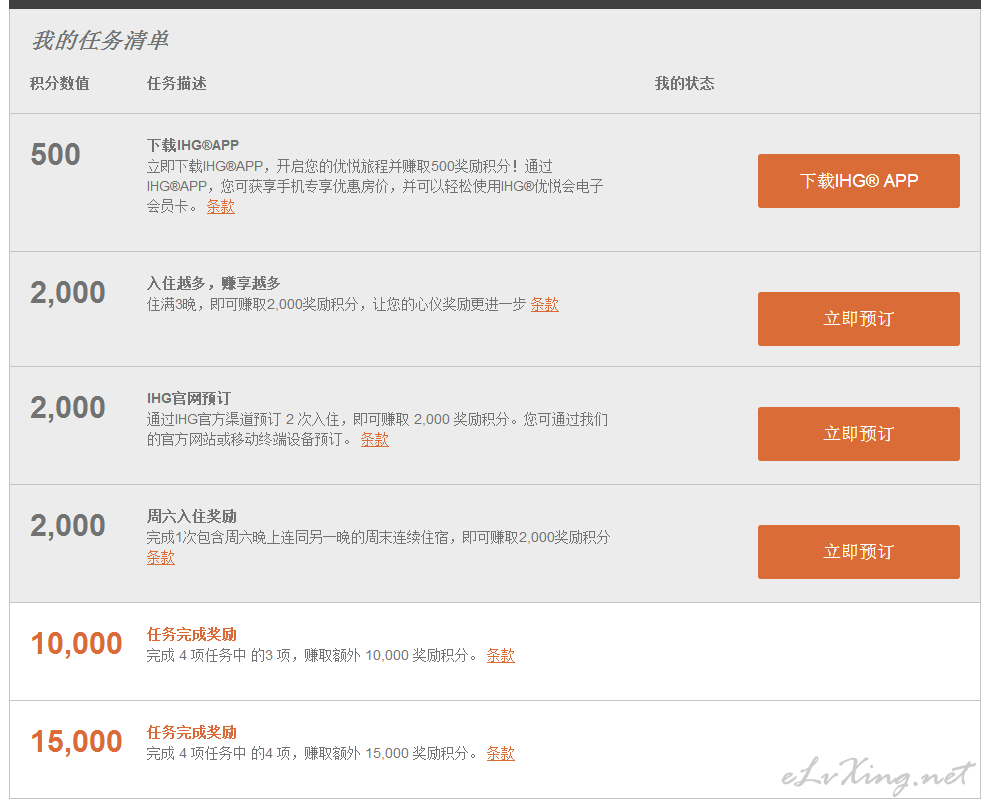
Task: Click the 500 points value
Action: [55, 155]
